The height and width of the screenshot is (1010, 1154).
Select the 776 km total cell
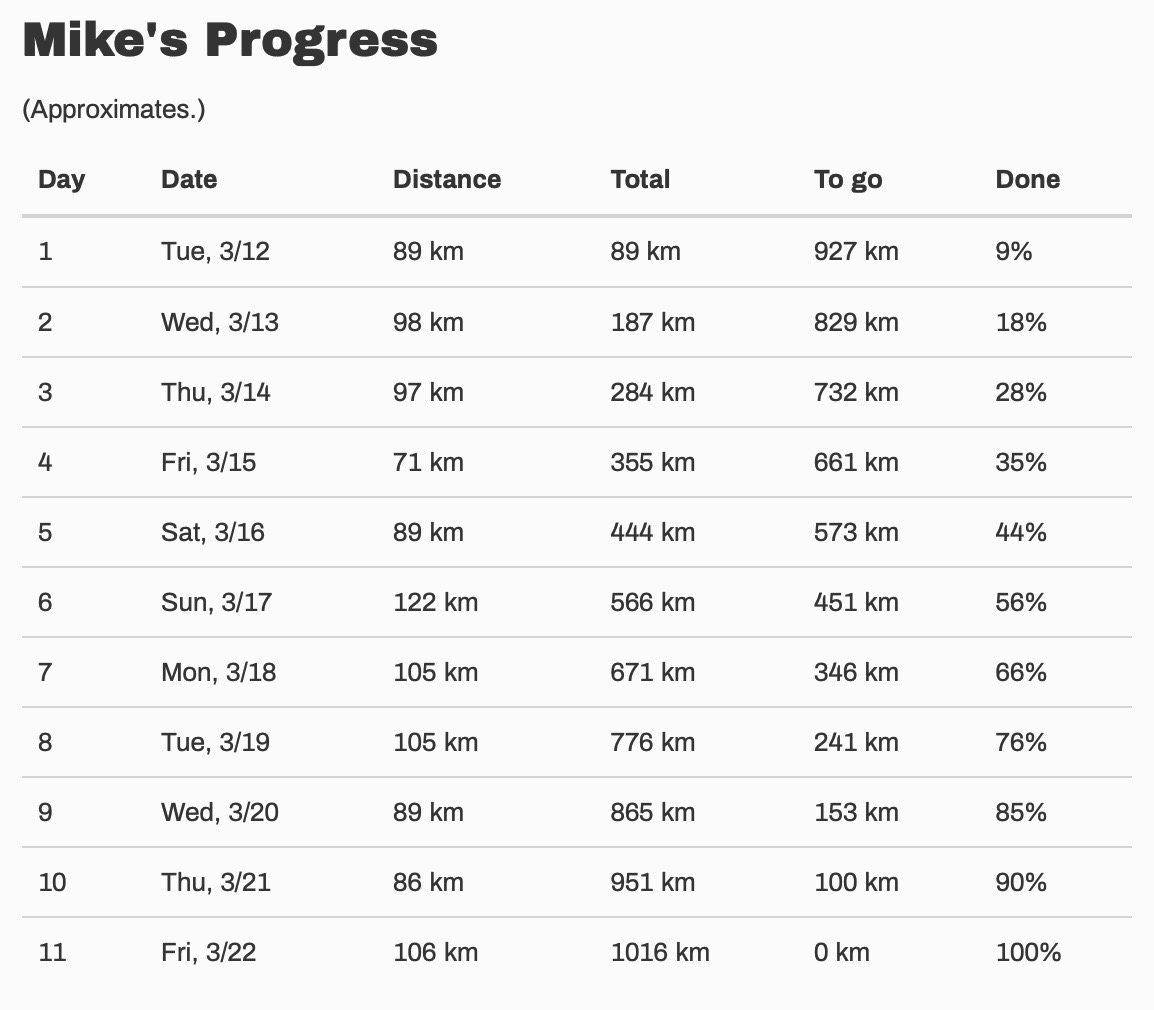(x=652, y=742)
